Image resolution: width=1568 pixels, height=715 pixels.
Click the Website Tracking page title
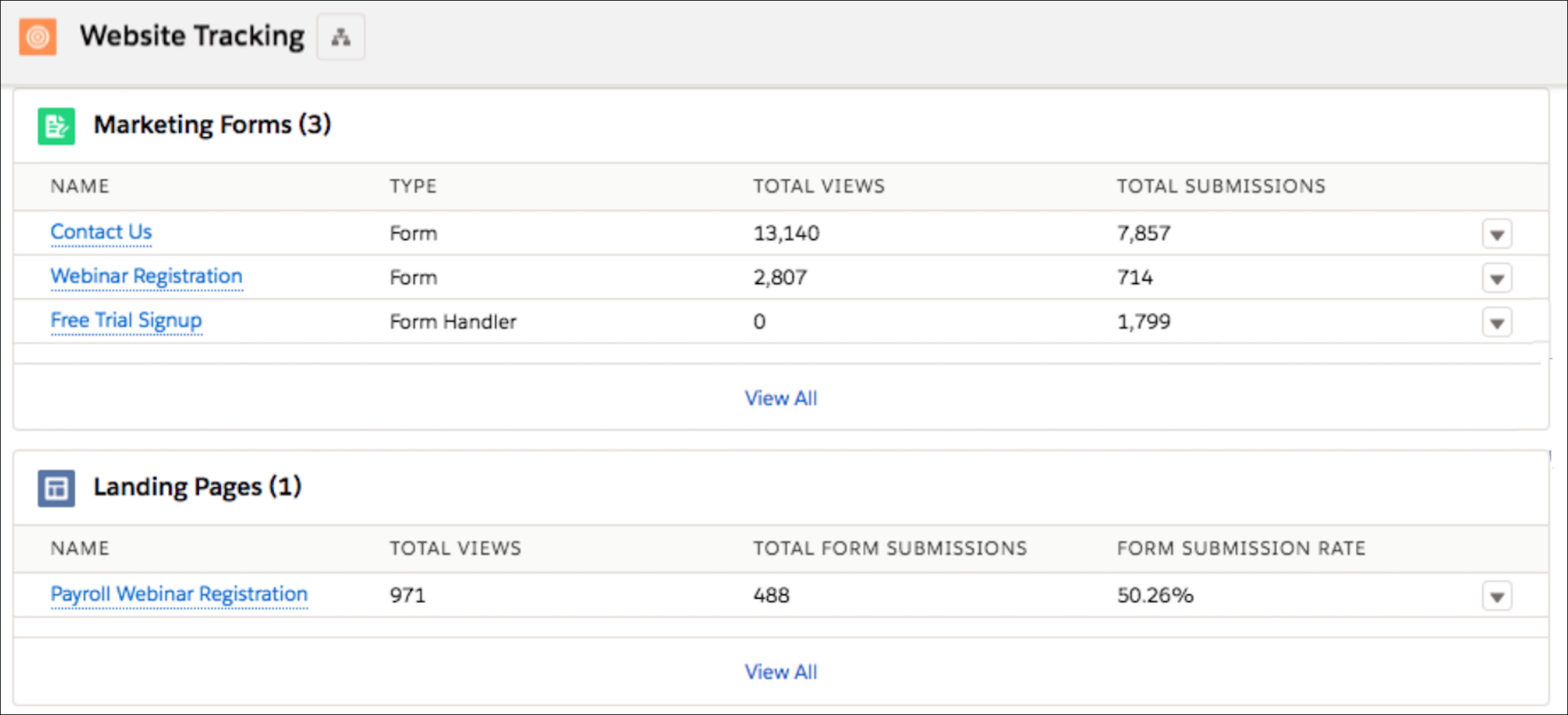tap(192, 36)
